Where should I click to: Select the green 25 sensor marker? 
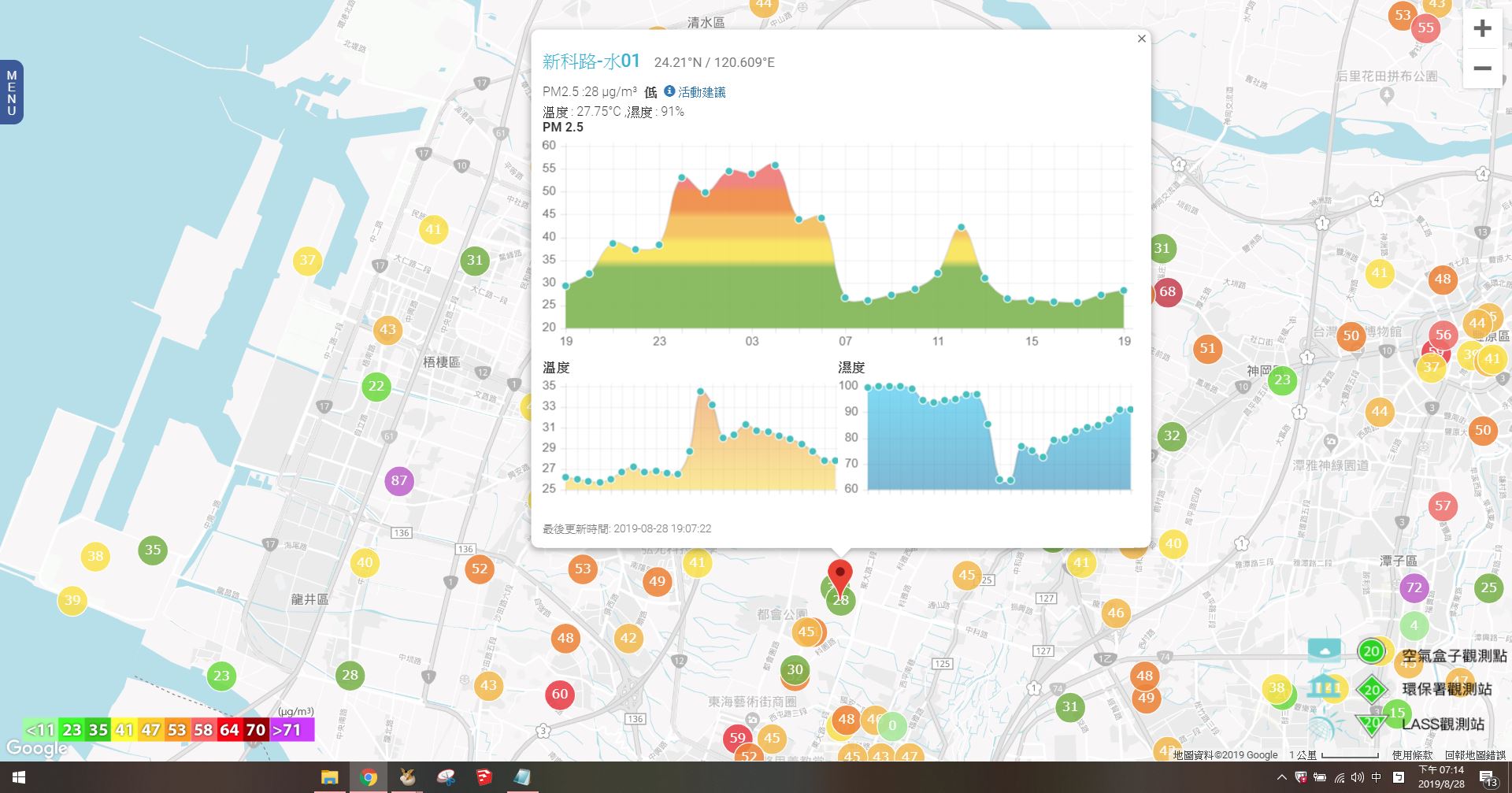point(1488,587)
